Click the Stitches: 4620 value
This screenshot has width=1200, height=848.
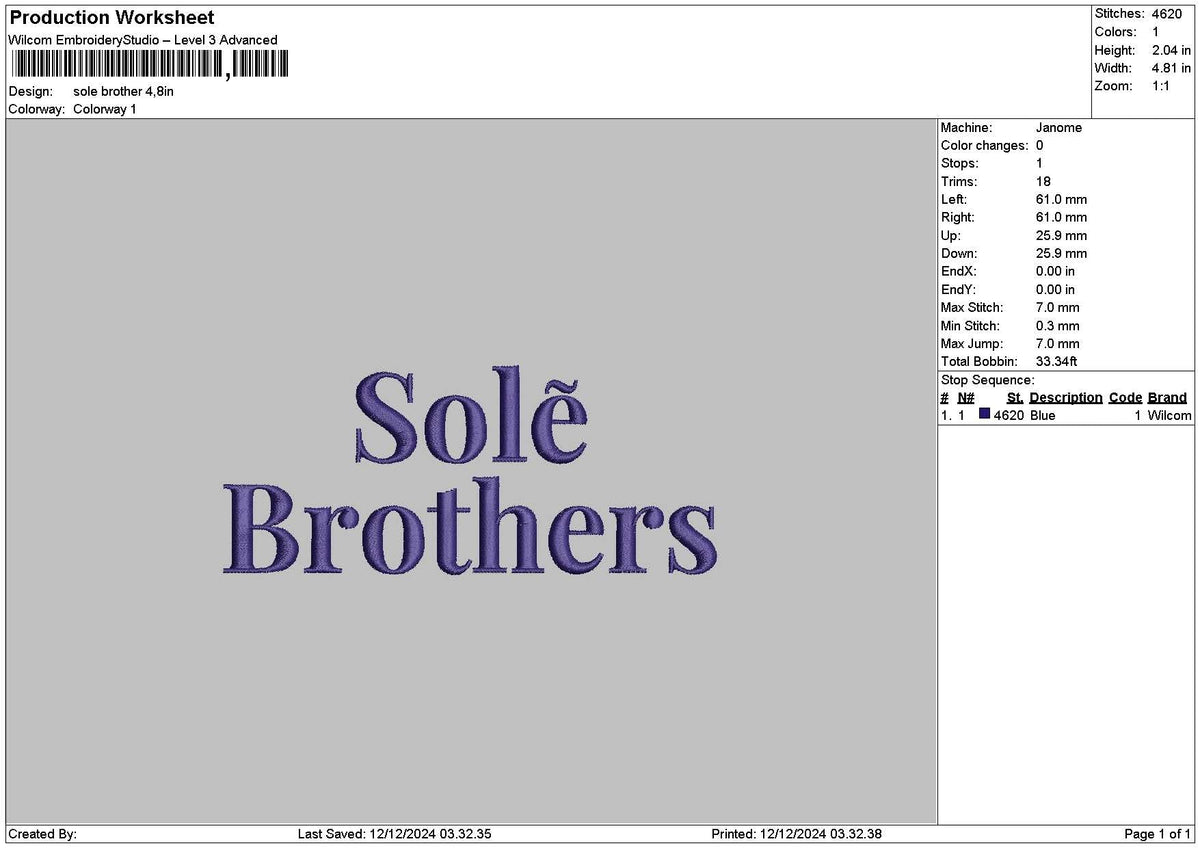click(1166, 14)
